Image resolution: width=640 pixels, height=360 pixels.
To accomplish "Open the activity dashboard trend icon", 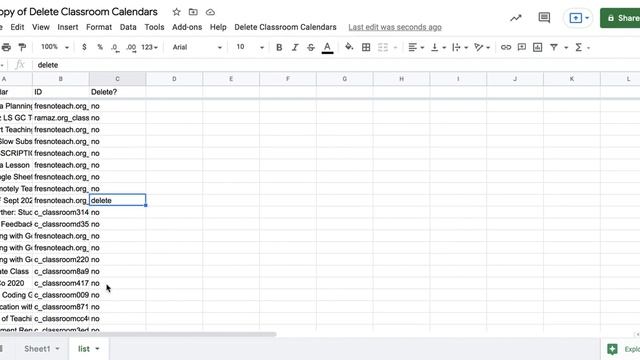I will click(x=516, y=18).
